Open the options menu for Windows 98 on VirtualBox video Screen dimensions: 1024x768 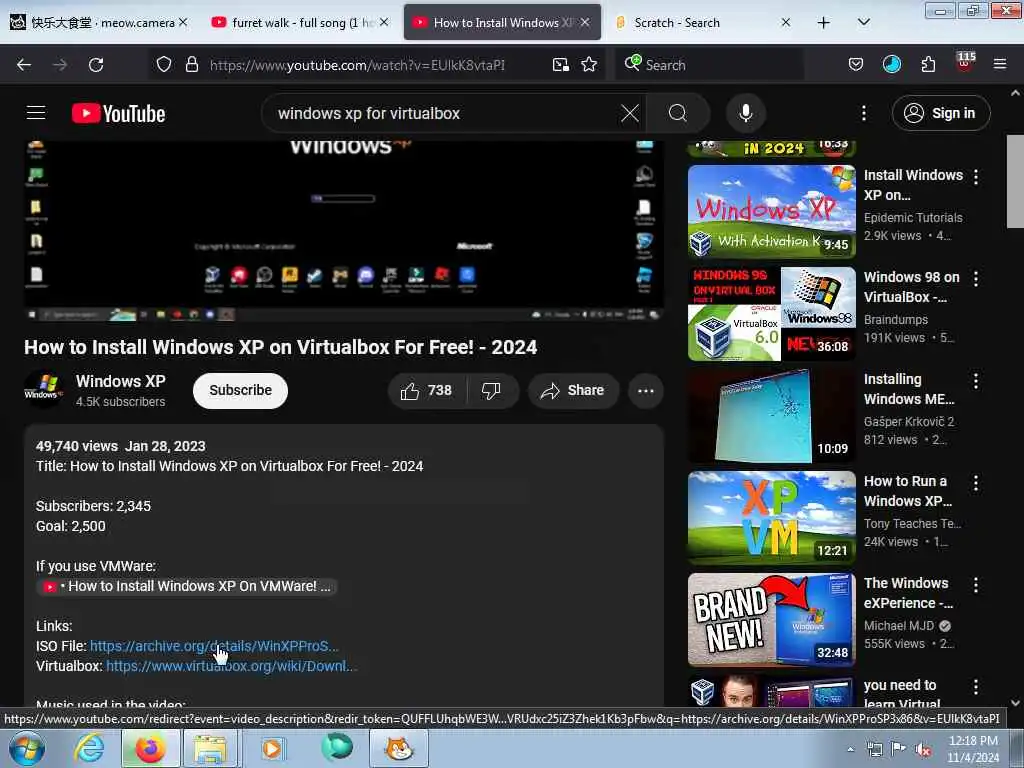(976, 279)
